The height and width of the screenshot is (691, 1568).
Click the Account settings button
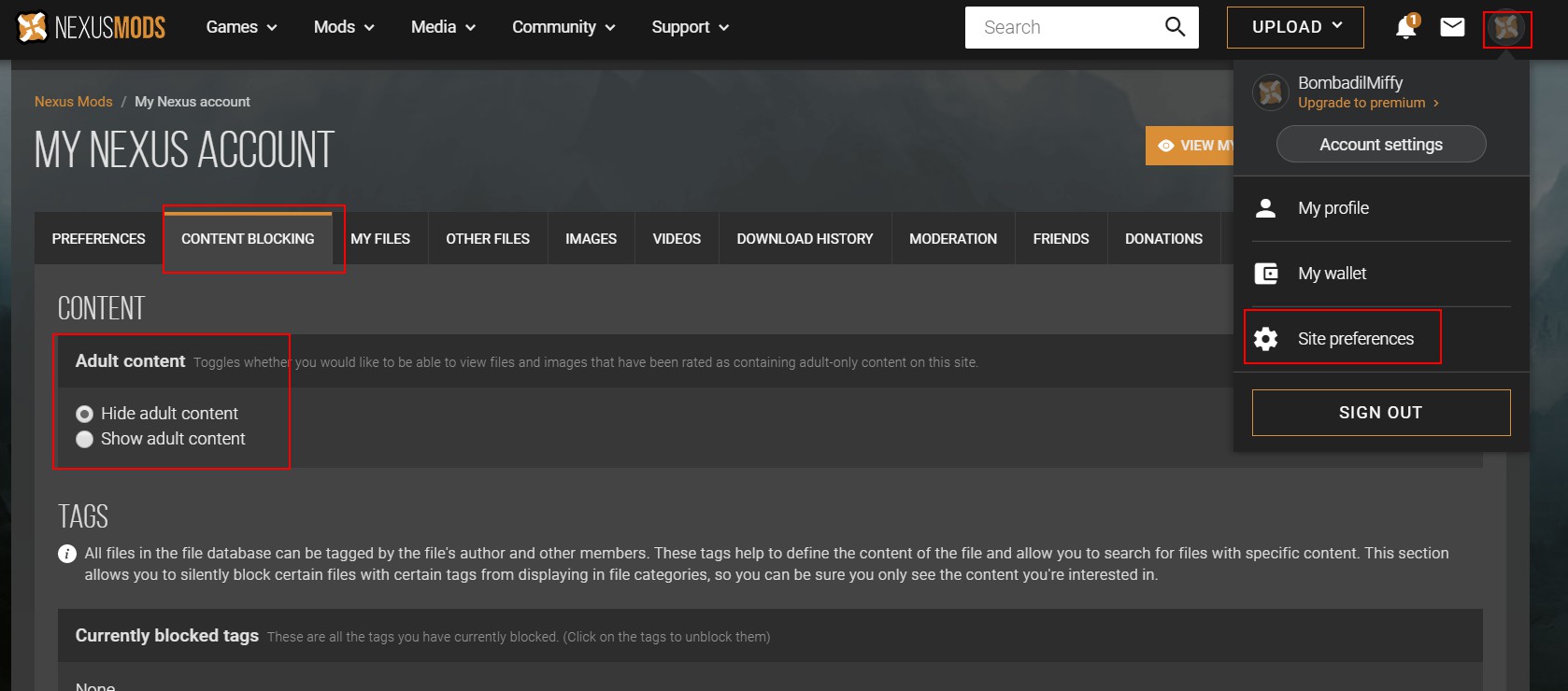click(x=1381, y=144)
